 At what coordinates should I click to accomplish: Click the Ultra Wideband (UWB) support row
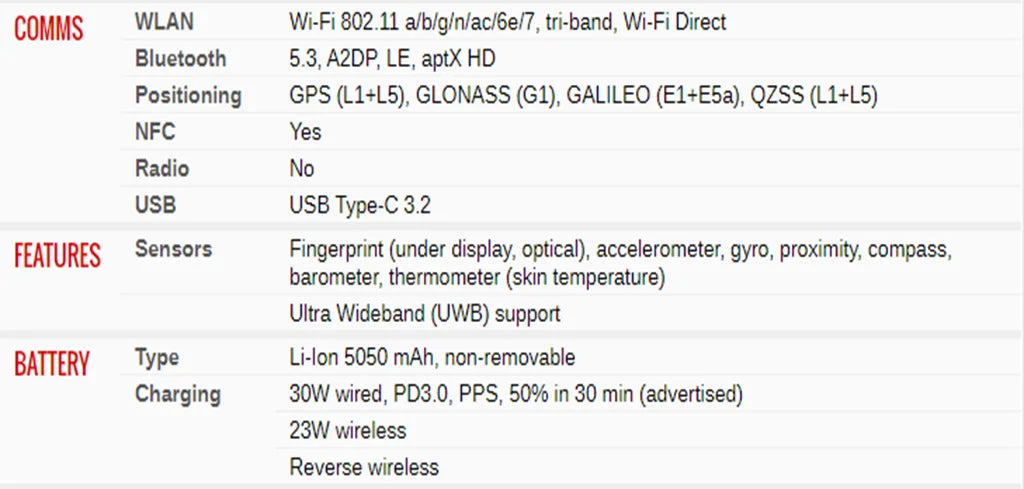point(424,314)
